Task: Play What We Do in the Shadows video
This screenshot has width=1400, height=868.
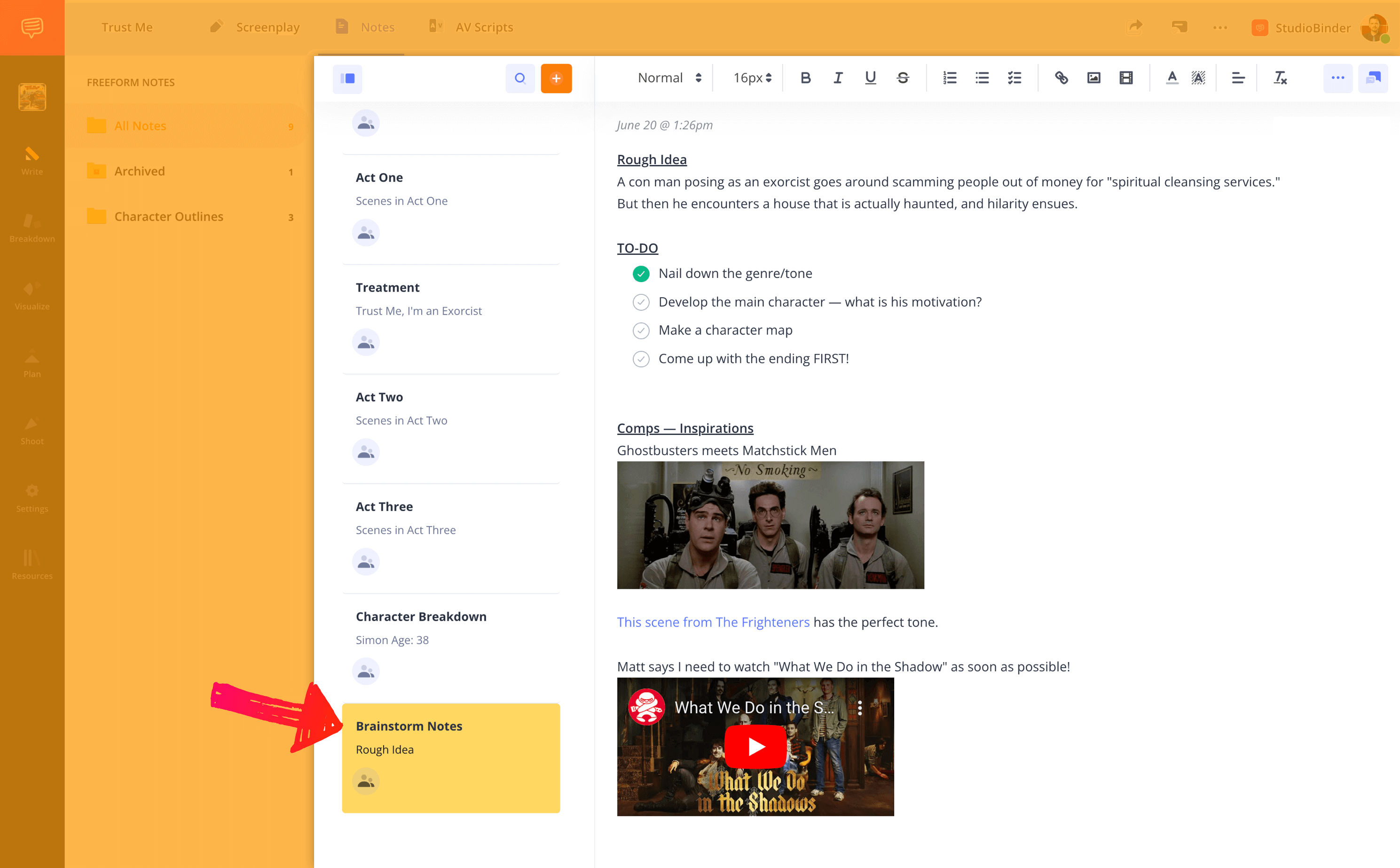Action: 755,746
